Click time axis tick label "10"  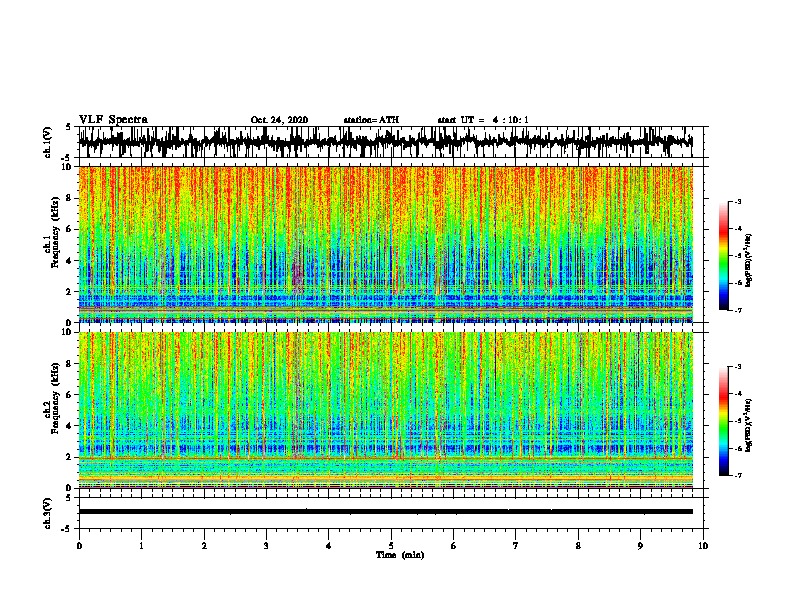coord(703,546)
